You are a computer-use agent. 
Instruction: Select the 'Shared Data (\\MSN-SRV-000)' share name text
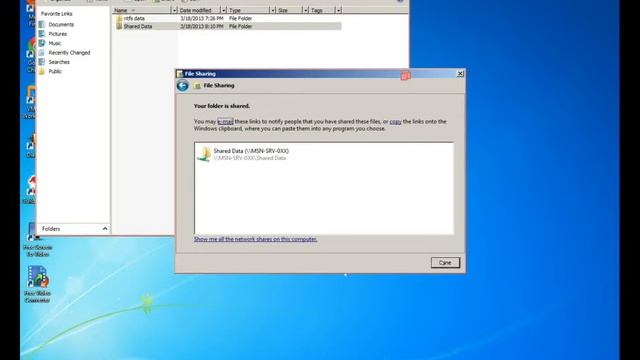click(x=251, y=151)
